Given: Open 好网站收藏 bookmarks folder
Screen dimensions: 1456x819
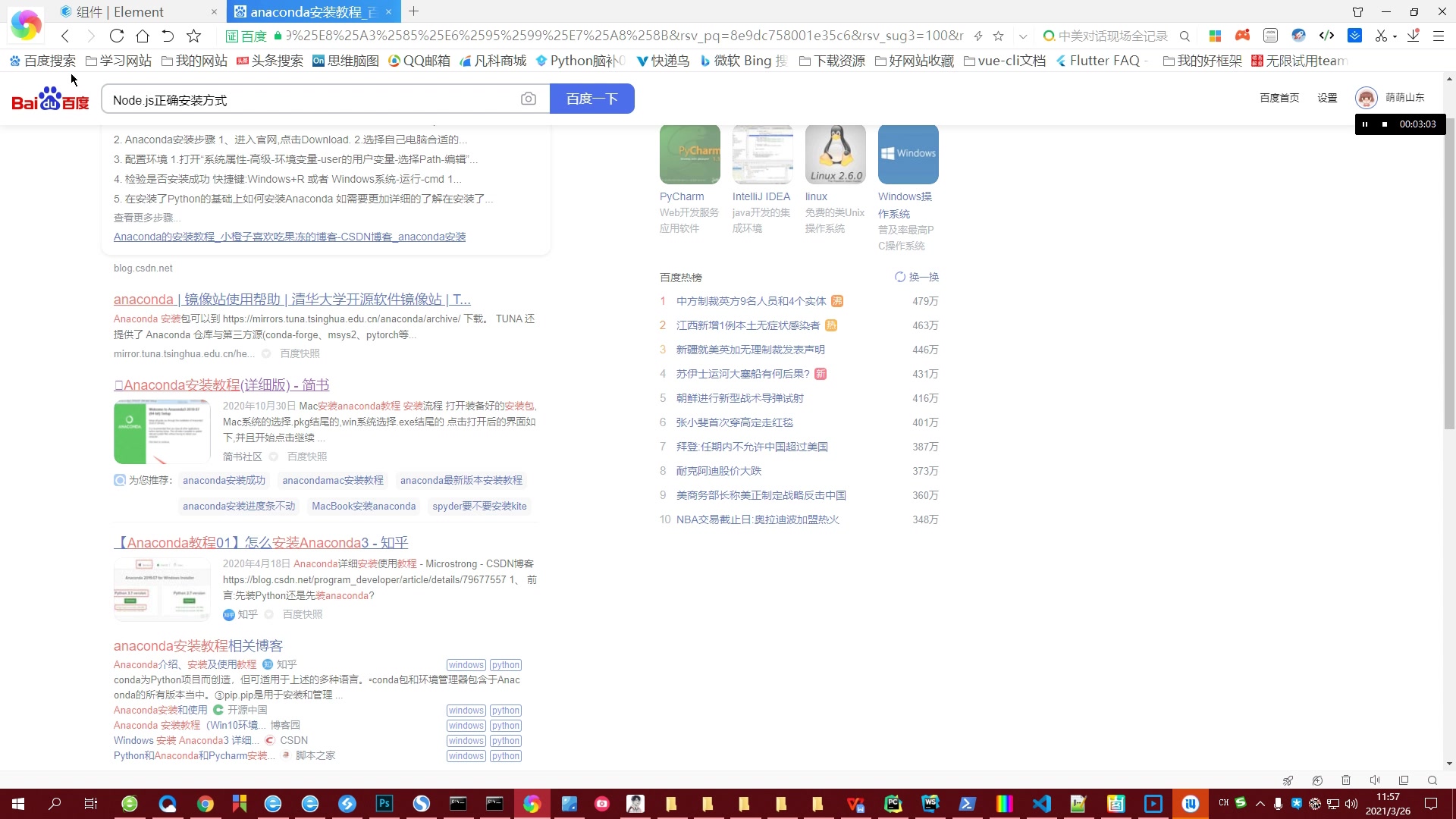Looking at the screenshot, I should (x=914, y=61).
